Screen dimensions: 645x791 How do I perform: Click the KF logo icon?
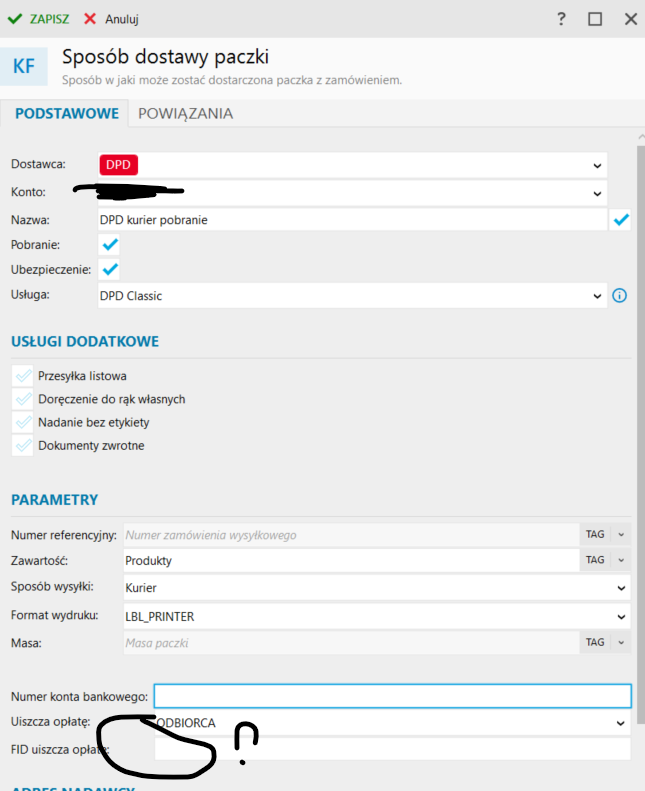25,66
